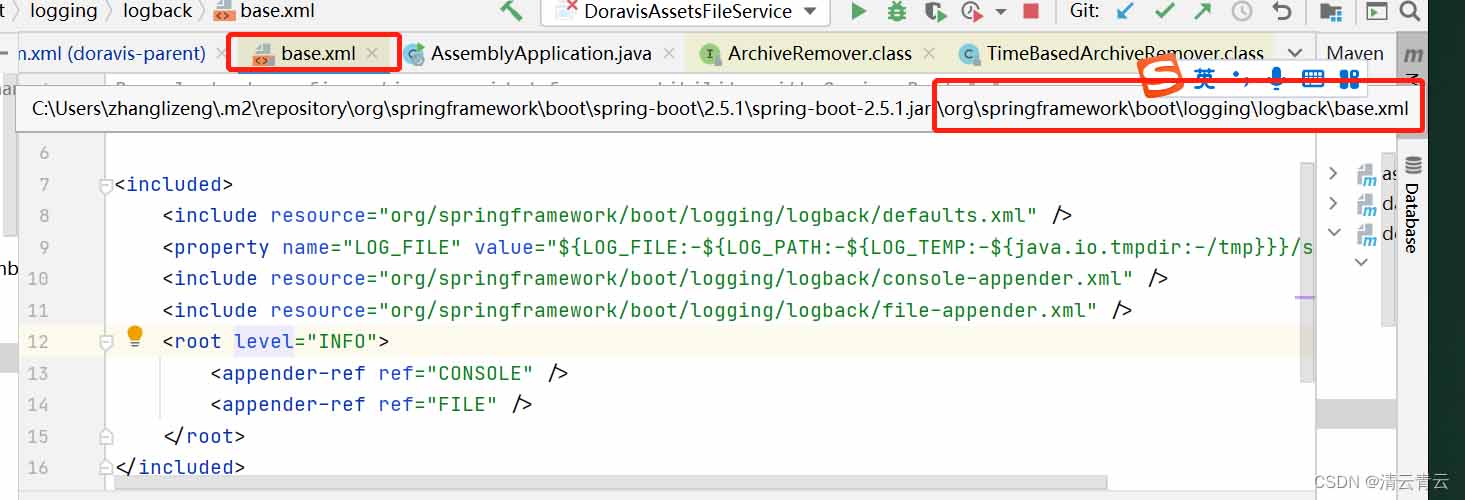
Task: Collapse the <root> tag fold marker
Action: (106, 342)
